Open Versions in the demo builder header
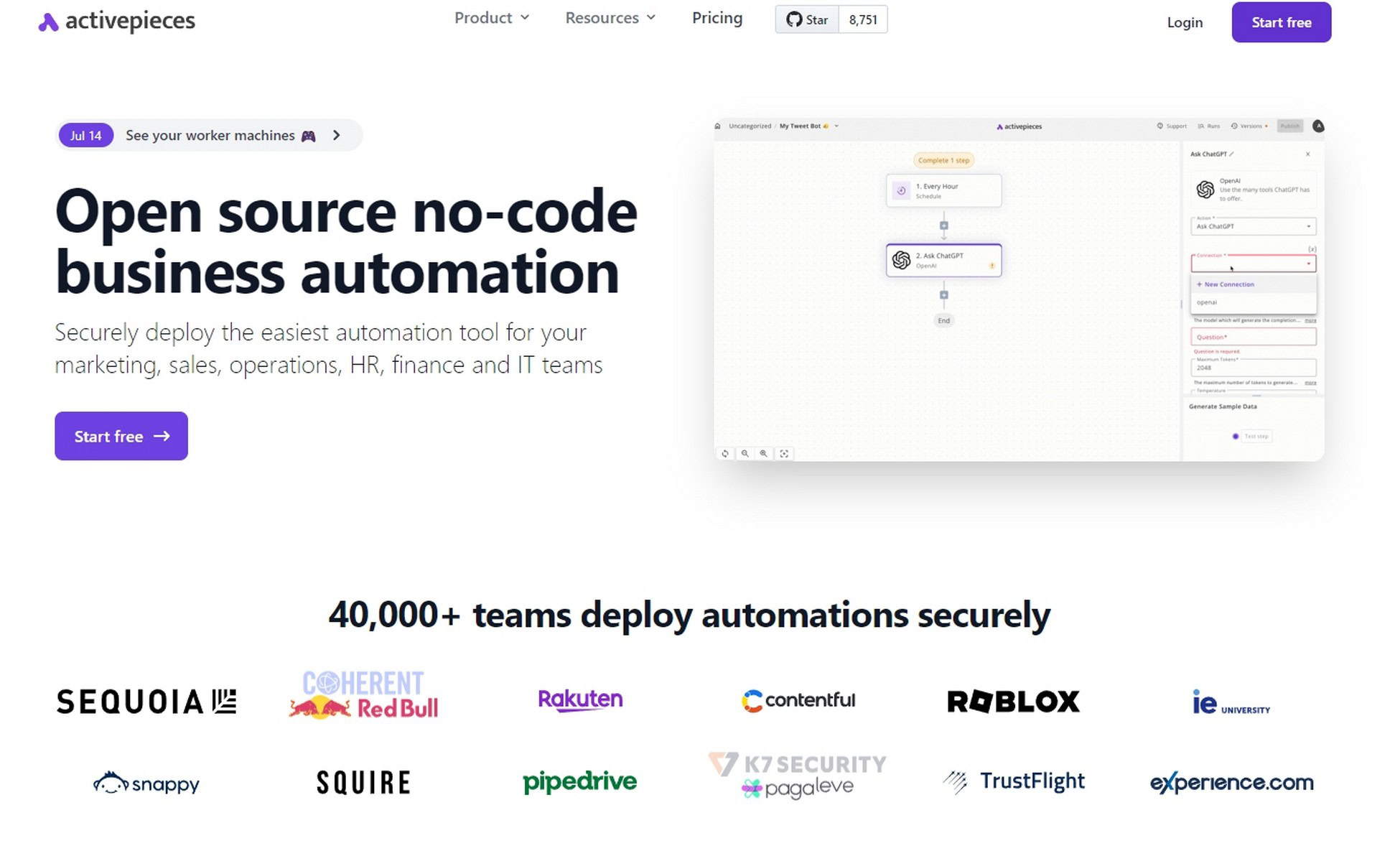1400x851 pixels. tap(1249, 126)
